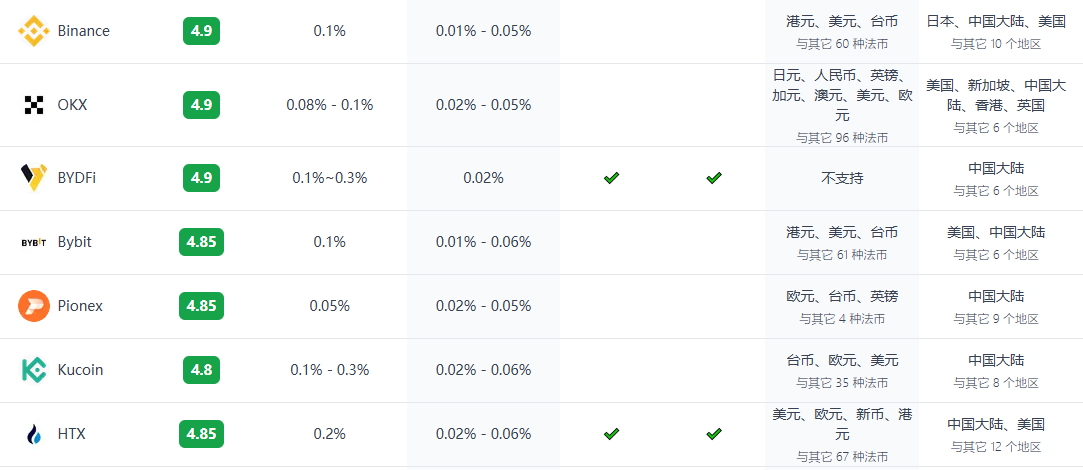Image resolution: width=1083 pixels, height=470 pixels.
Task: Open the Binance exchange name link
Action: [x=84, y=31]
